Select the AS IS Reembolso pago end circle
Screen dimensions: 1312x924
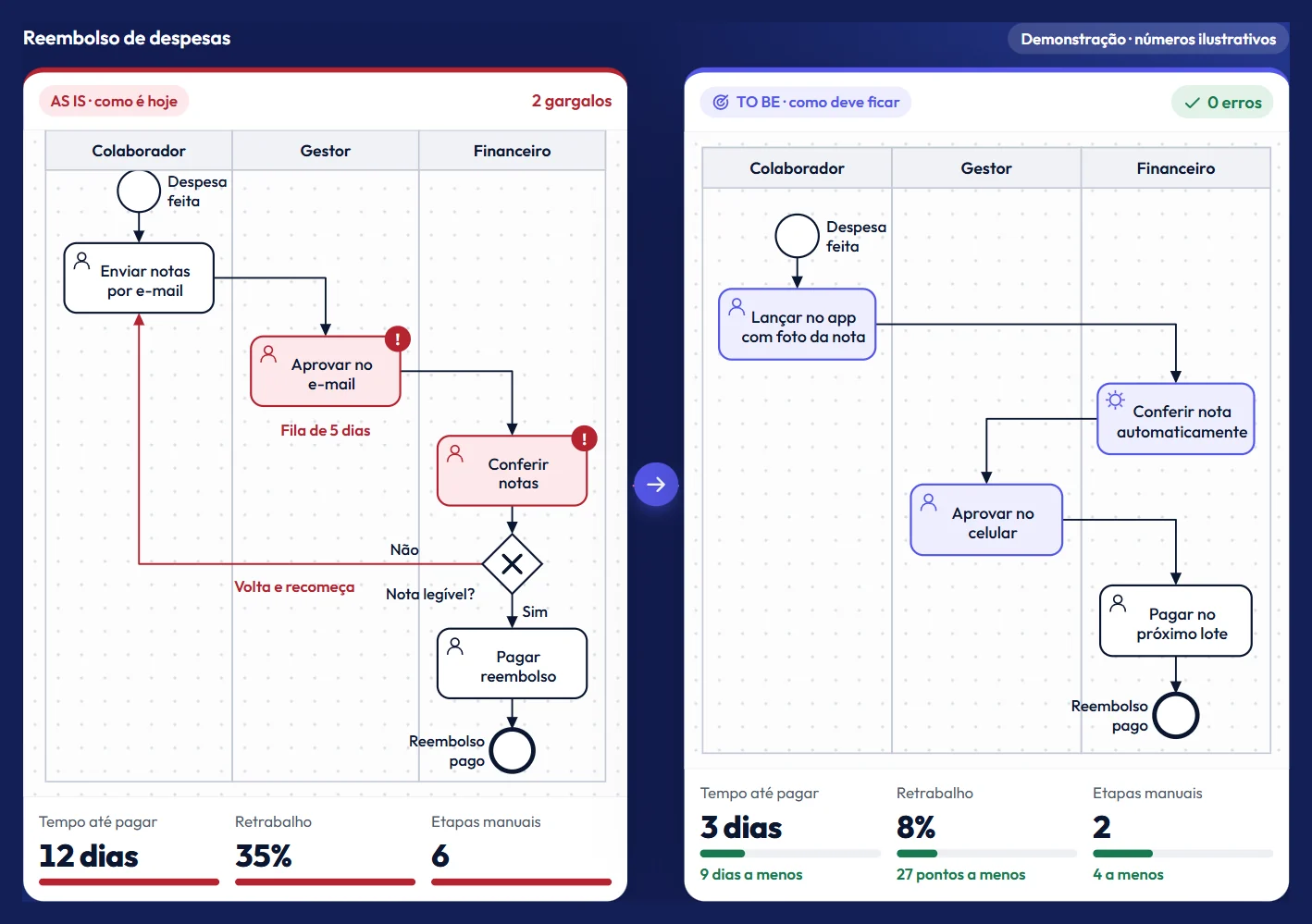pyautogui.click(x=513, y=750)
